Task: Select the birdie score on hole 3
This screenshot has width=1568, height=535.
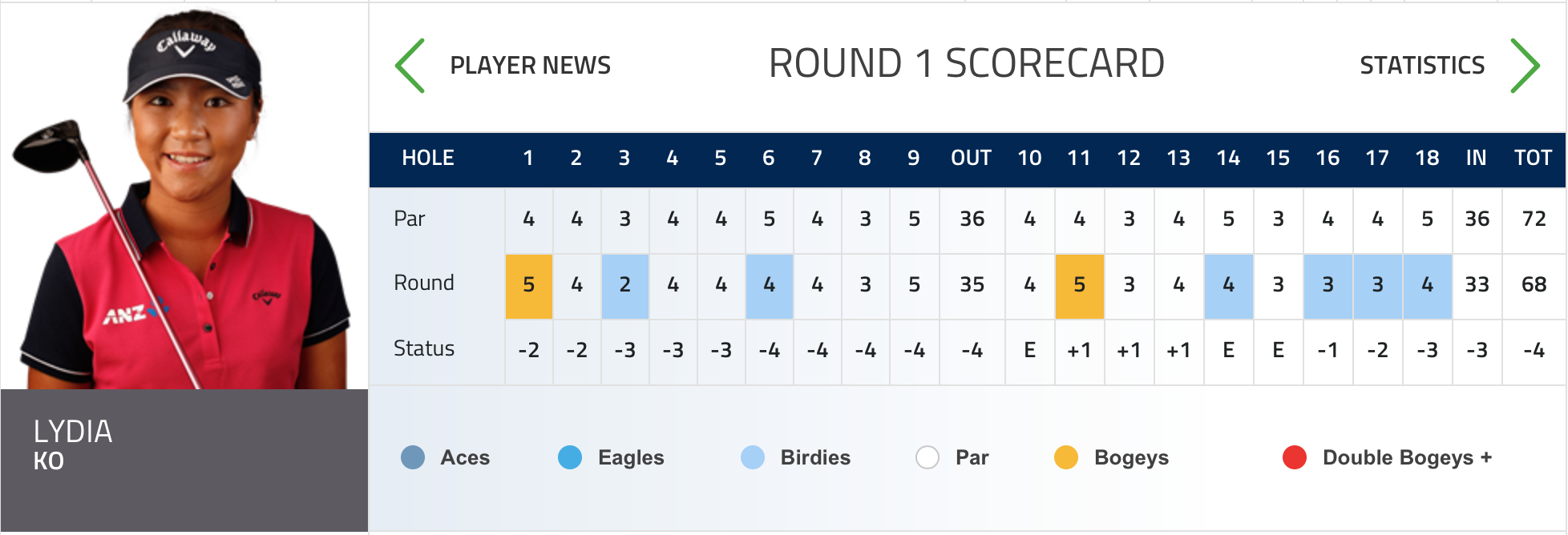Action: click(x=625, y=285)
